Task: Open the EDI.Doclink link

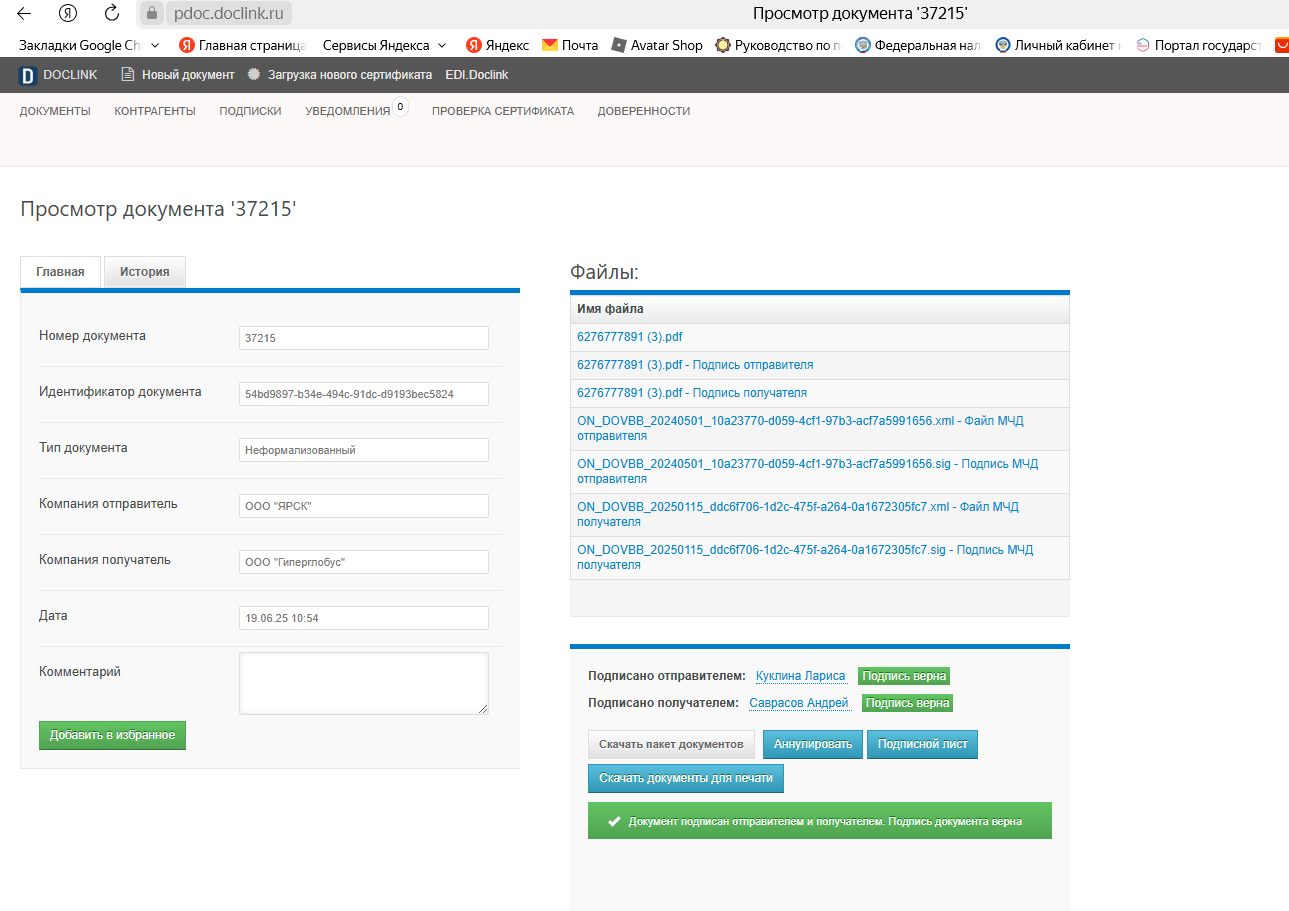Action: (477, 75)
